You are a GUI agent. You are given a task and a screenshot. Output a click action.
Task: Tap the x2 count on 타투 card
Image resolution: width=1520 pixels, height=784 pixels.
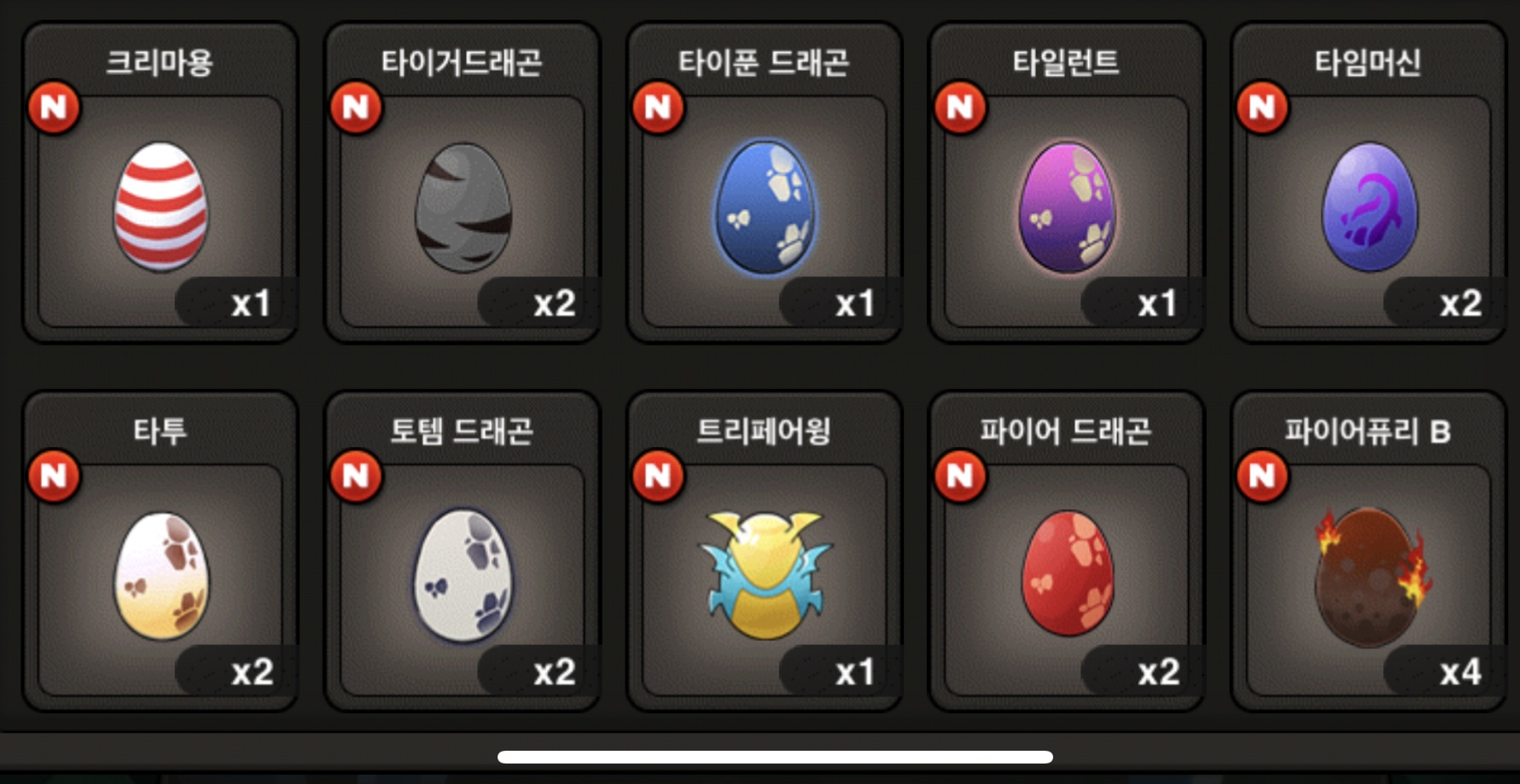click(252, 672)
